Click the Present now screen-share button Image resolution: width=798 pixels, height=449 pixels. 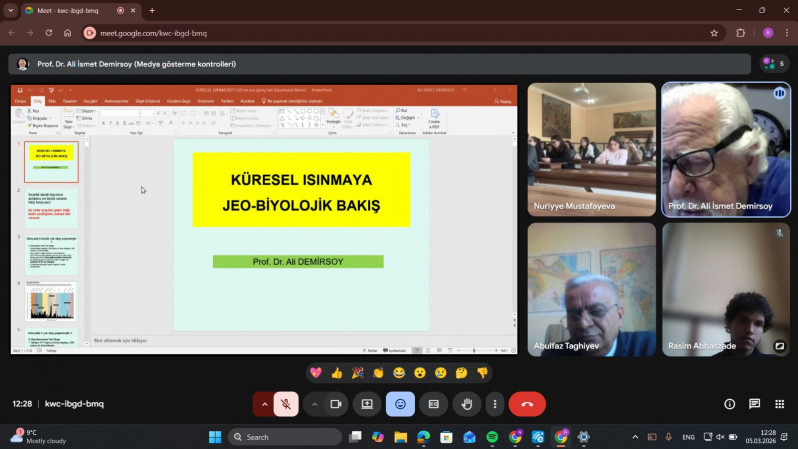[x=367, y=404]
